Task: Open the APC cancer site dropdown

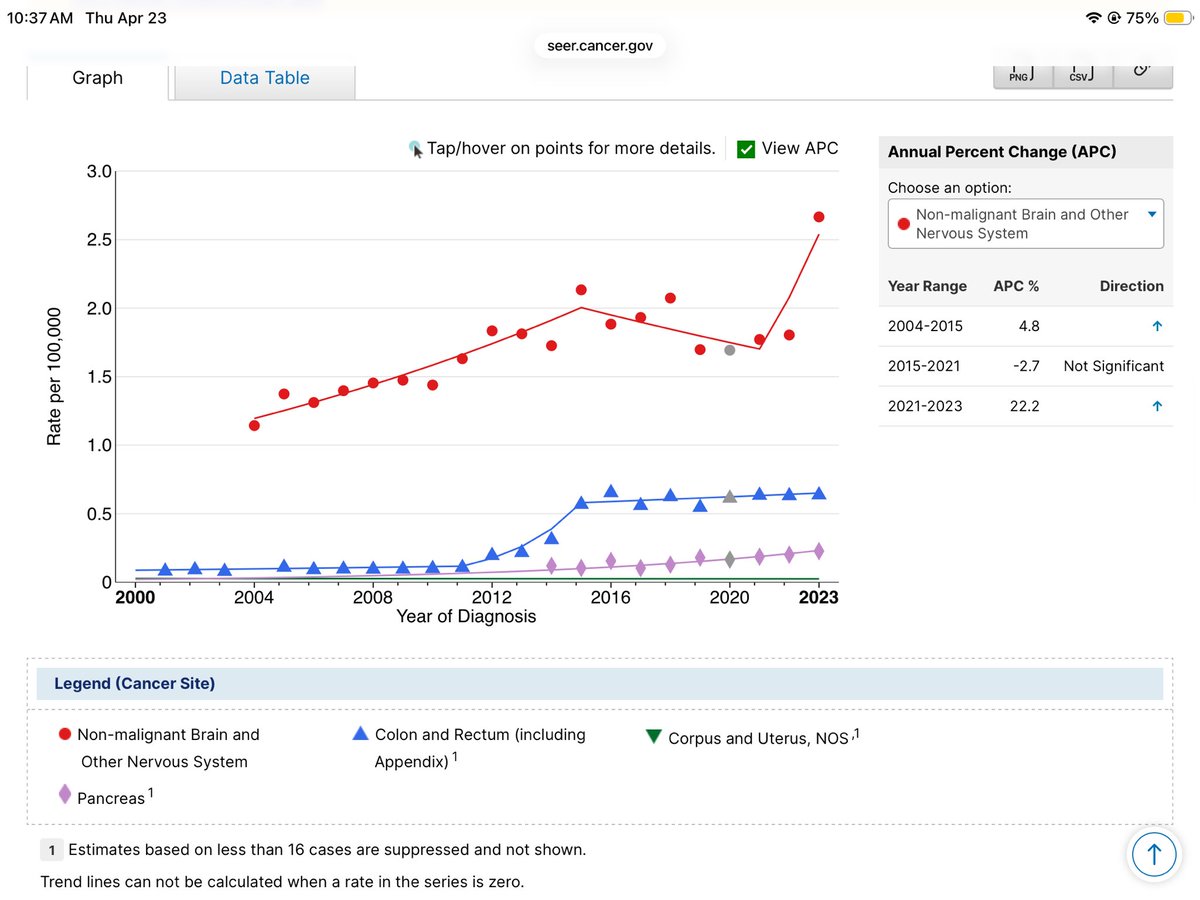Action: click(1026, 224)
